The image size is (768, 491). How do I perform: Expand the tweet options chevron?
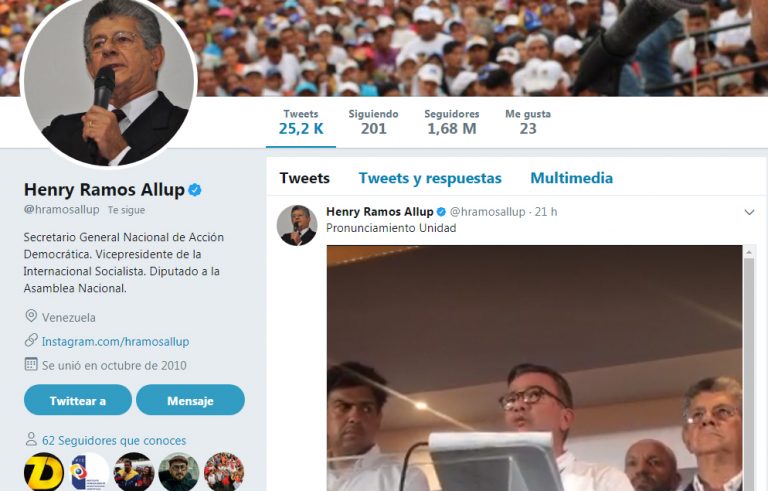click(x=749, y=212)
